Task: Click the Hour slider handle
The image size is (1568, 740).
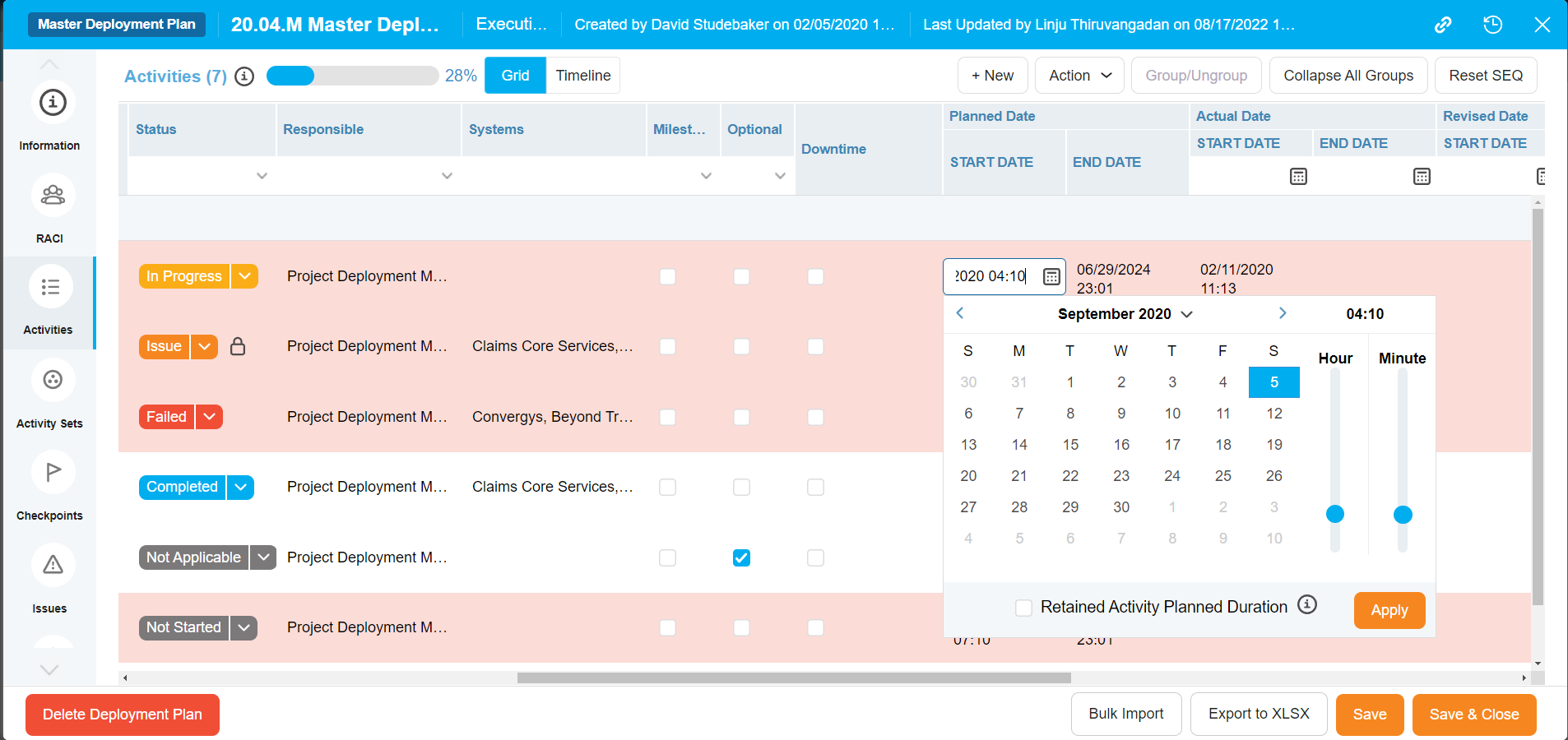Action: click(1334, 514)
